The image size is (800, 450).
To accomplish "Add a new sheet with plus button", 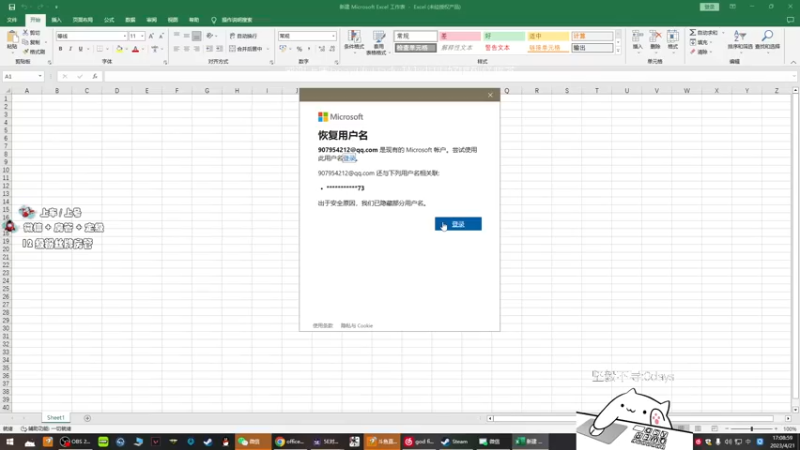I will coord(87,418).
